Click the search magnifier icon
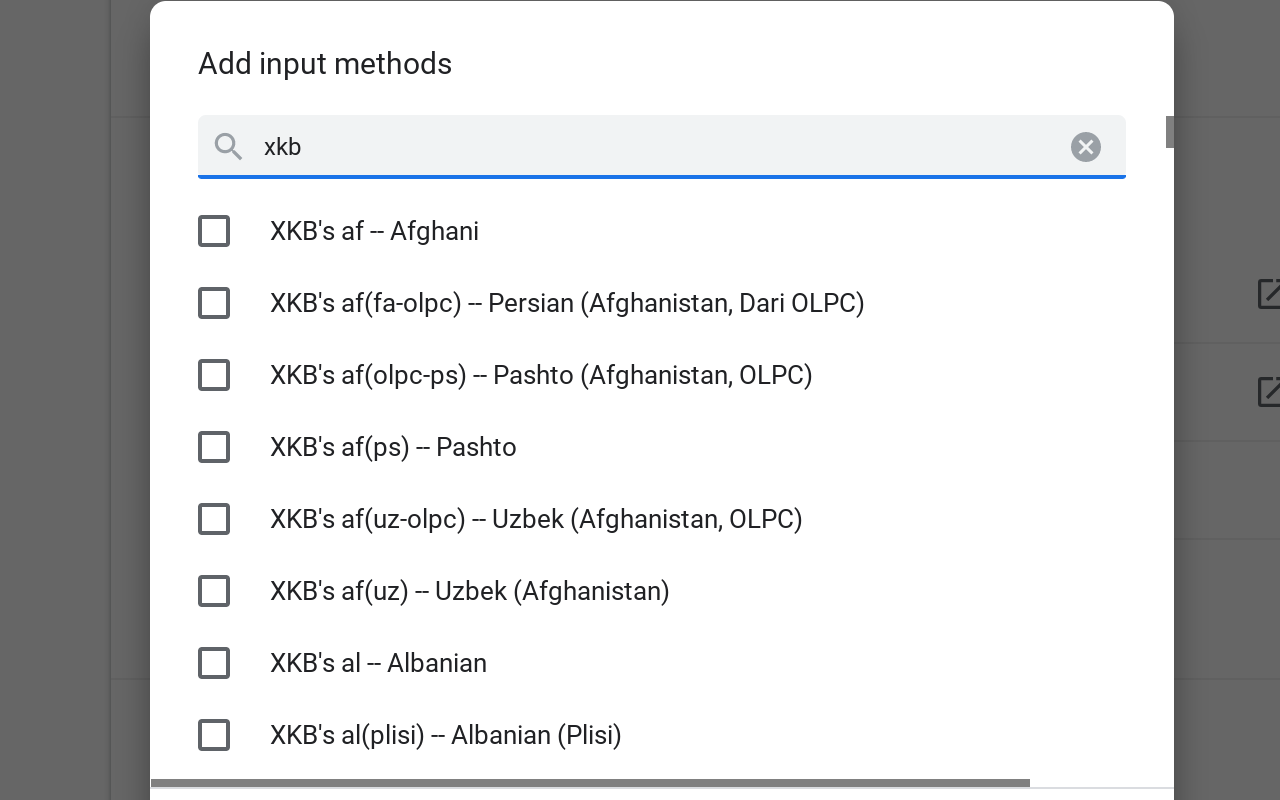 [x=228, y=147]
